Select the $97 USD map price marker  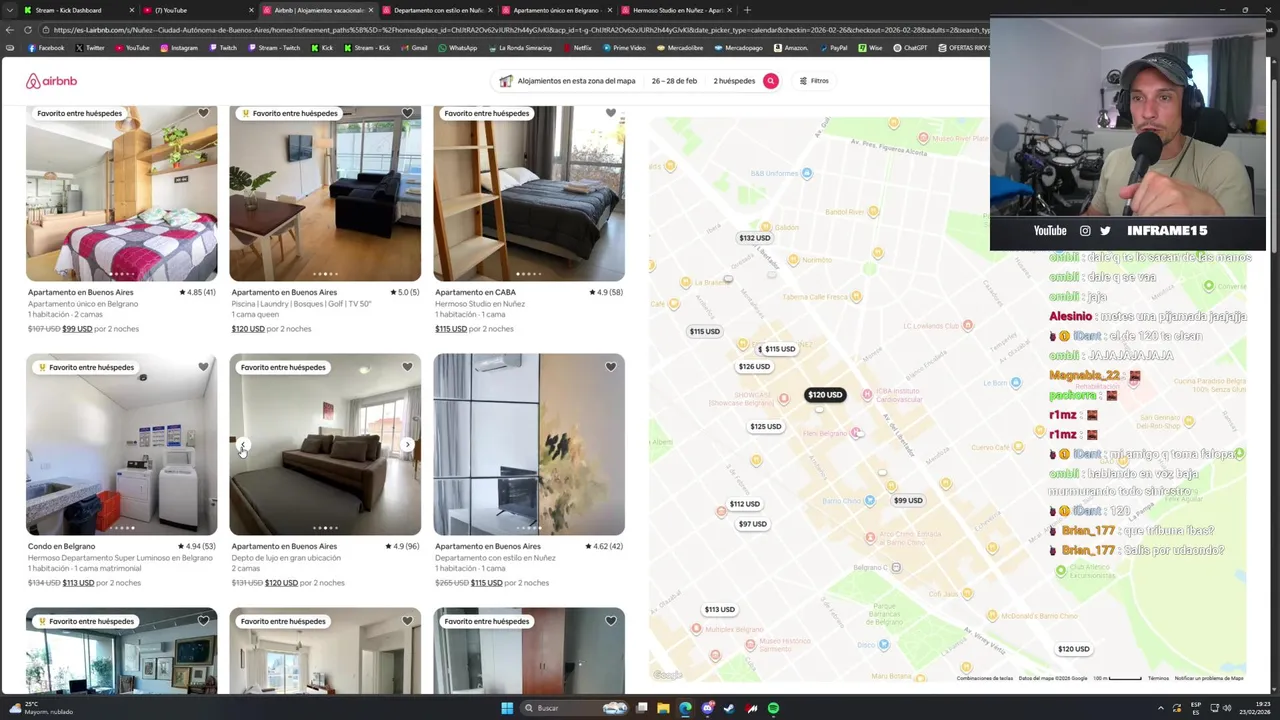point(752,524)
